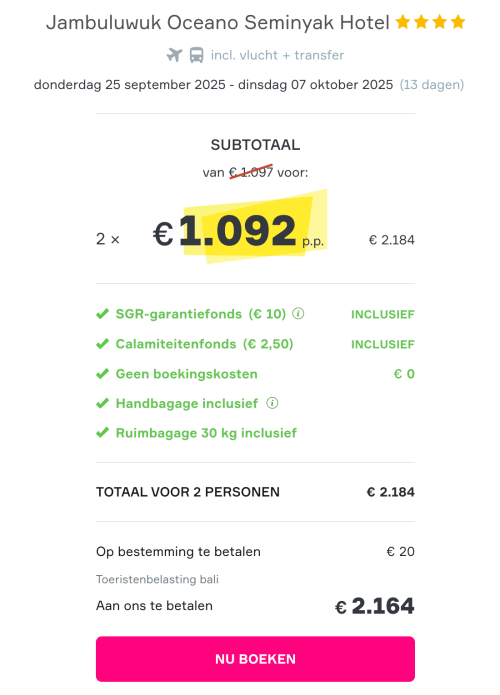Click the crossed-out € 1.097 price

251,172
